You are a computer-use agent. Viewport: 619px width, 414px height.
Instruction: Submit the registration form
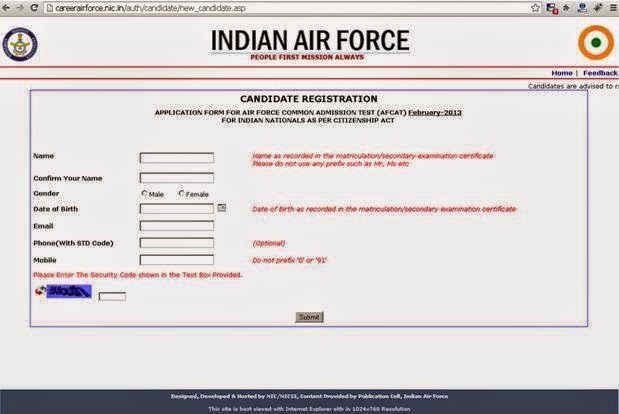(309, 317)
